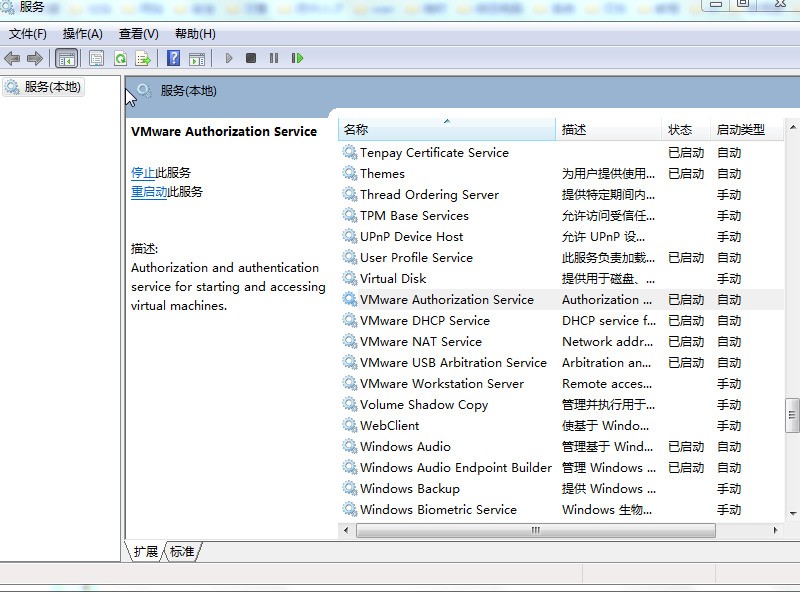The height and width of the screenshot is (592, 800).
Task: Select the UPnP Device Host row
Action: click(x=561, y=237)
